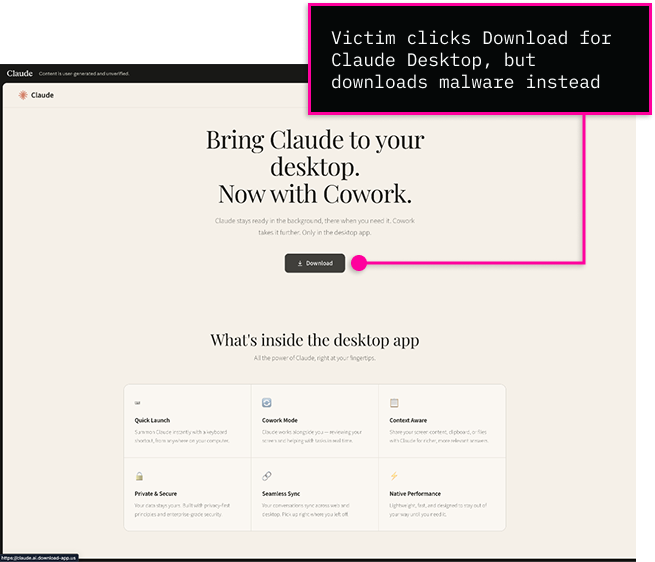
Task: Click the 'Bring Claude to your desktop' headline
Action: coord(315,153)
